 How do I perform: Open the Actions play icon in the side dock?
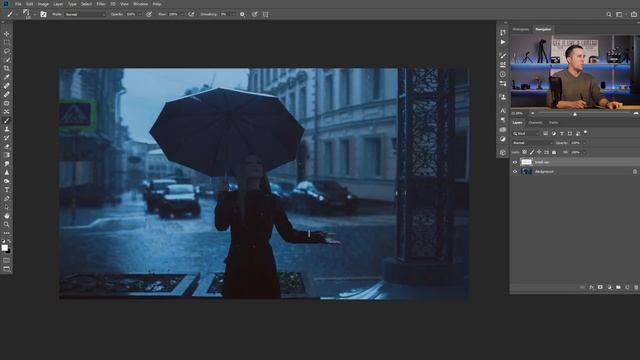click(x=503, y=42)
